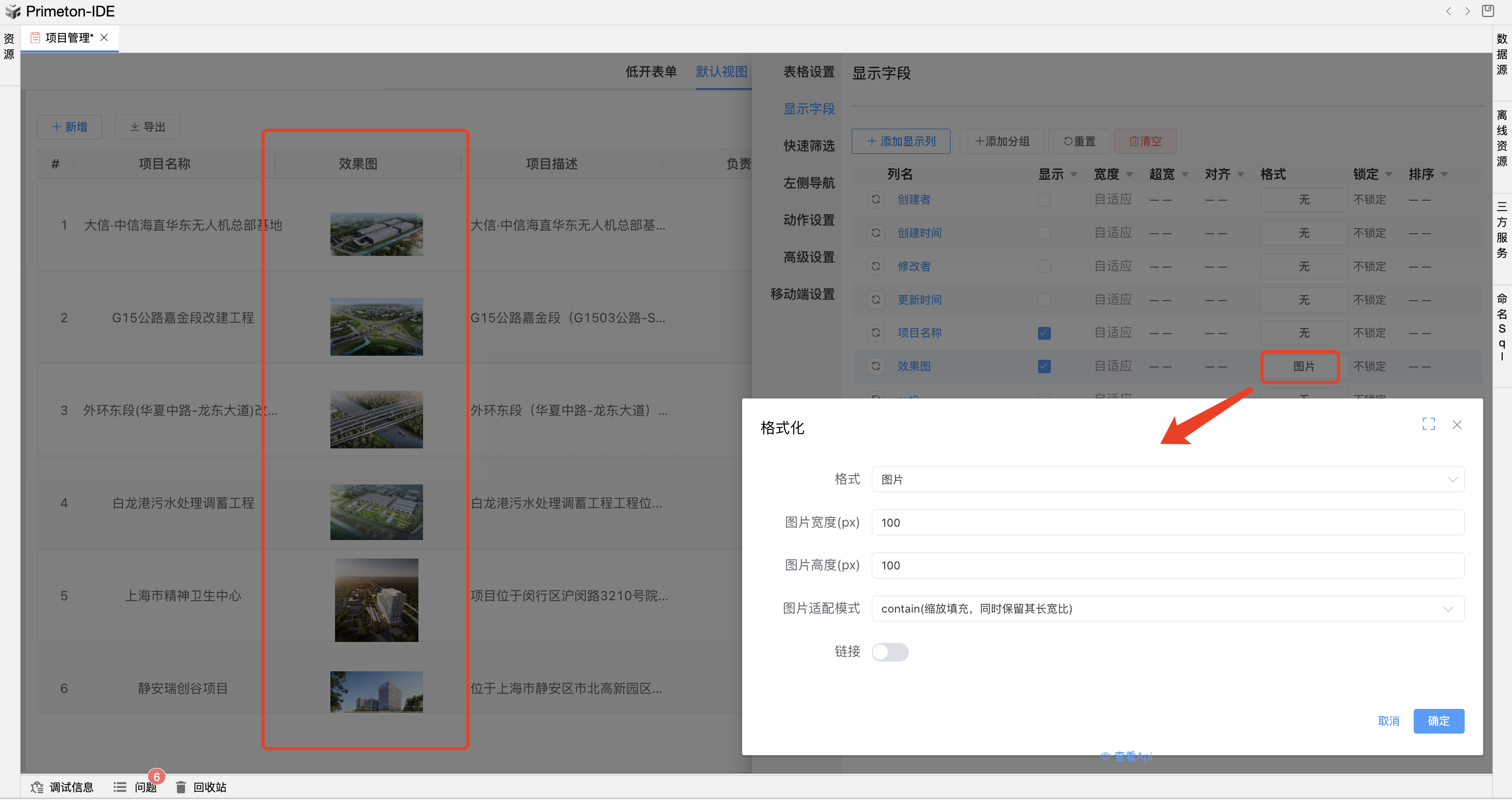Viewport: 1512px width, 800px height.
Task: Select 快速筛选 in settings menu
Action: point(808,146)
